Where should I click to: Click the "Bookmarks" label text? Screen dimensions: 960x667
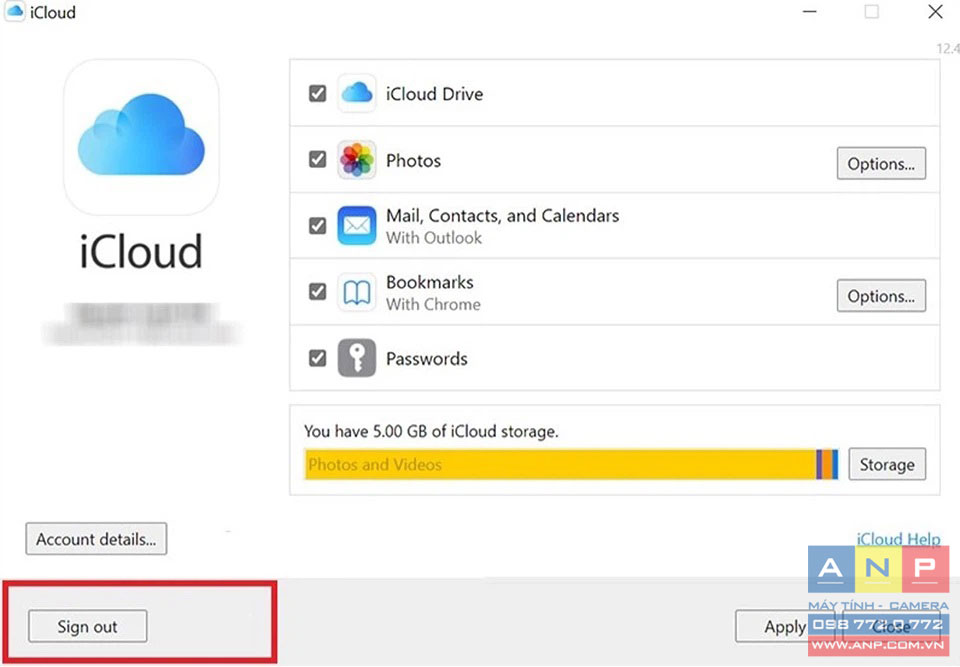429,282
